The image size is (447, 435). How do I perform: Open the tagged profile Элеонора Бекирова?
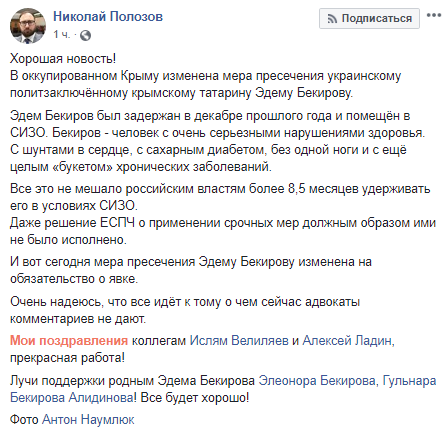(318, 381)
